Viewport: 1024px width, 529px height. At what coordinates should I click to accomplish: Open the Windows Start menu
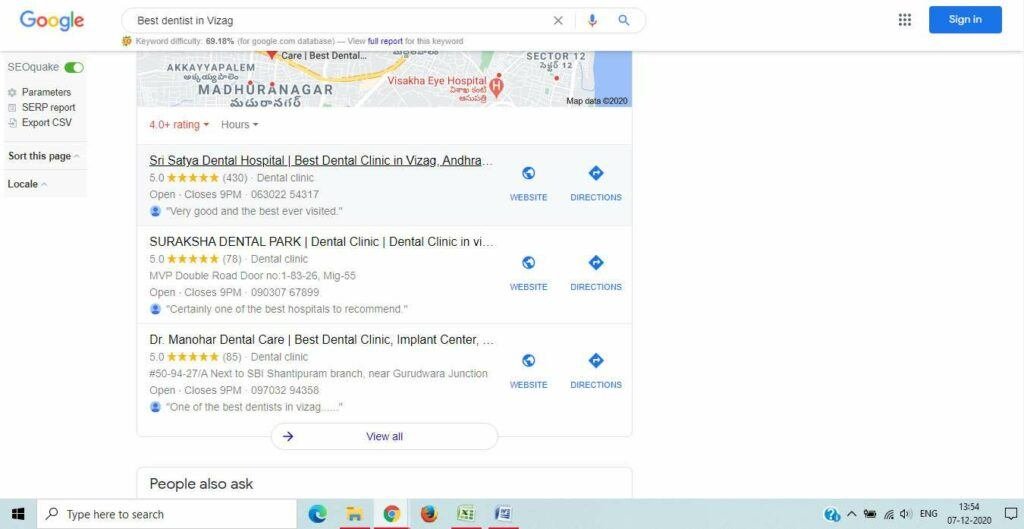pyautogui.click(x=18, y=514)
